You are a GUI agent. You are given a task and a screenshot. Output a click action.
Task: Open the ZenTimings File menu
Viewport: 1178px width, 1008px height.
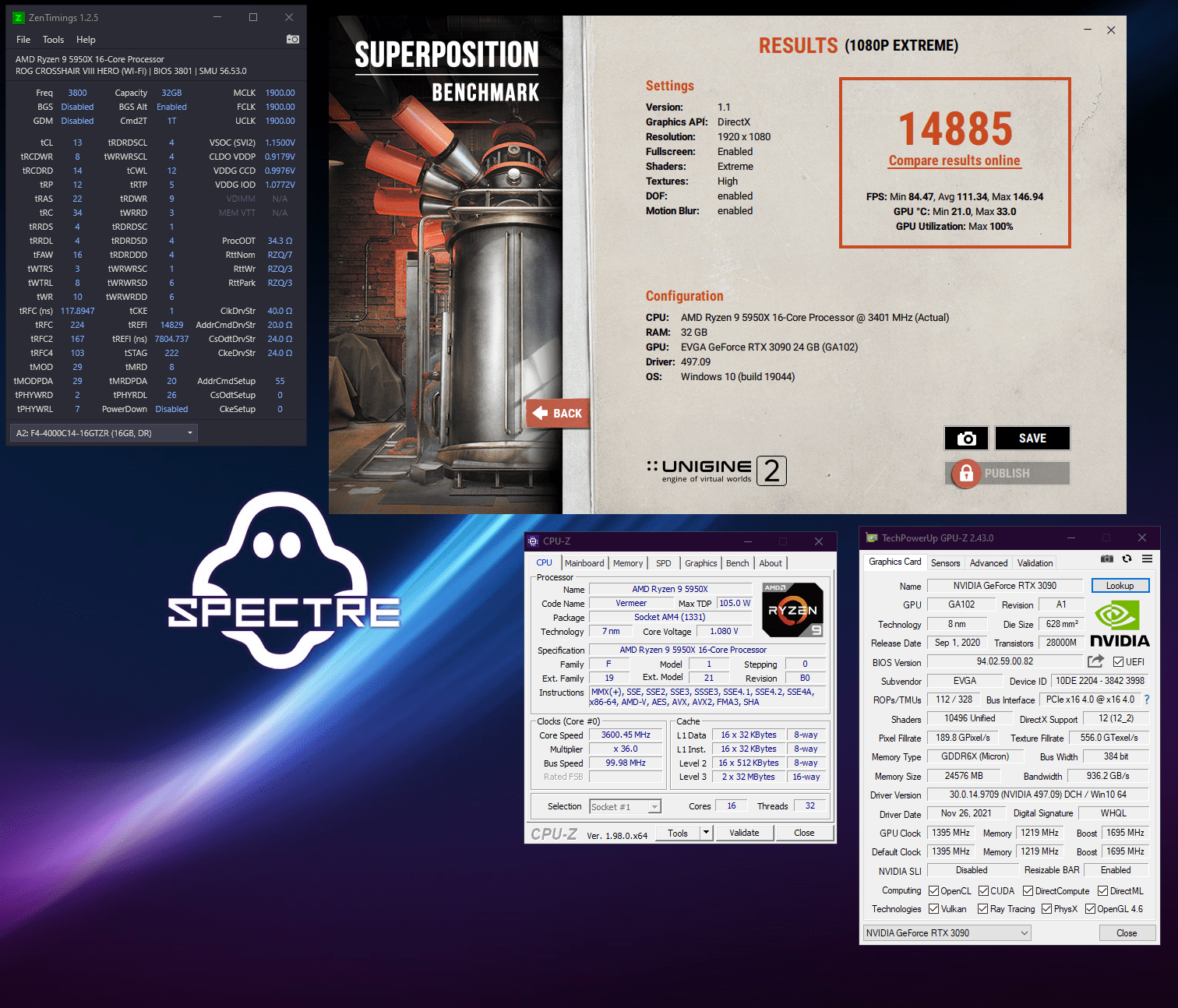(x=23, y=40)
